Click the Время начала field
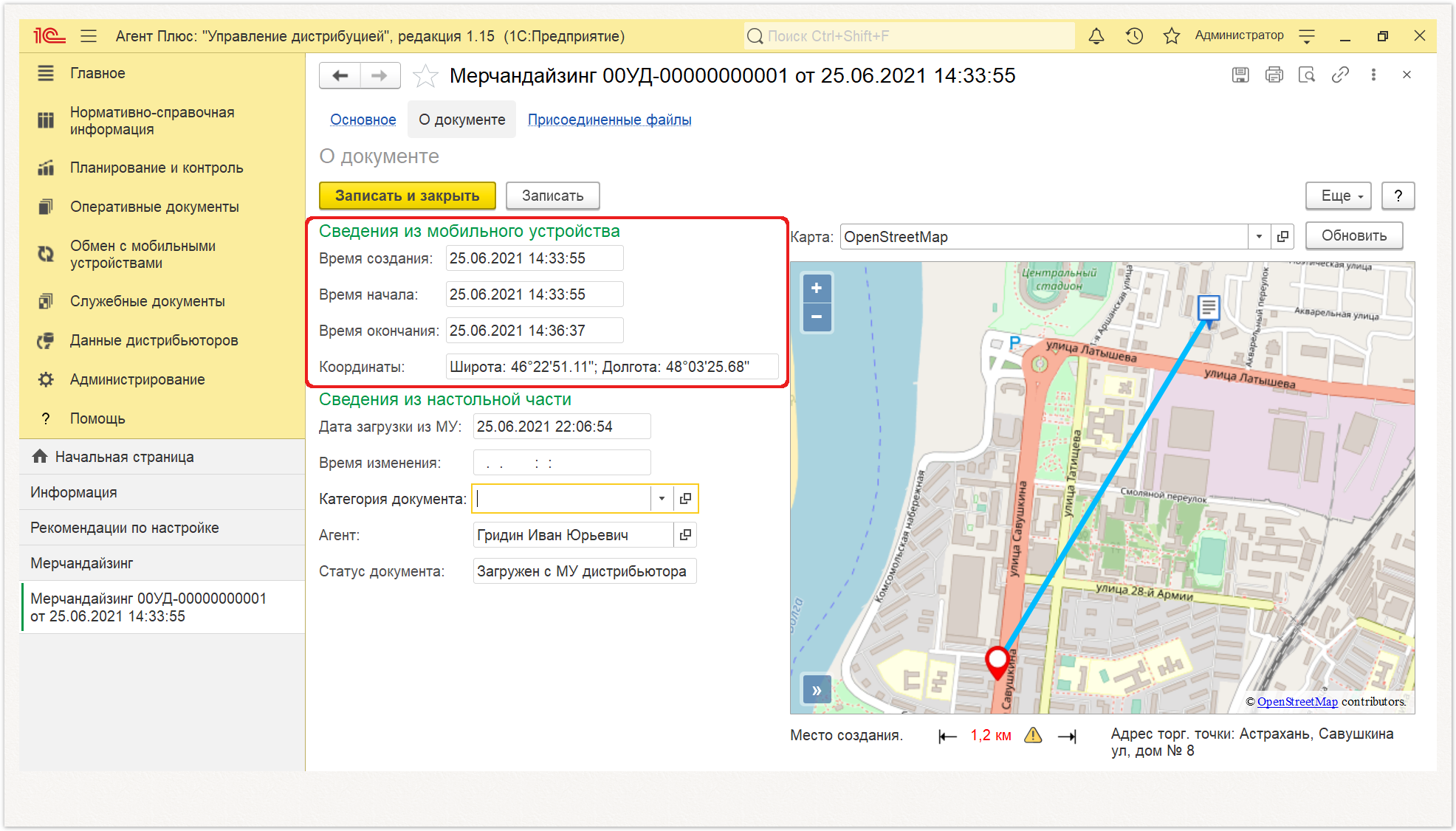Screen dimensions: 1456x831 [535, 294]
